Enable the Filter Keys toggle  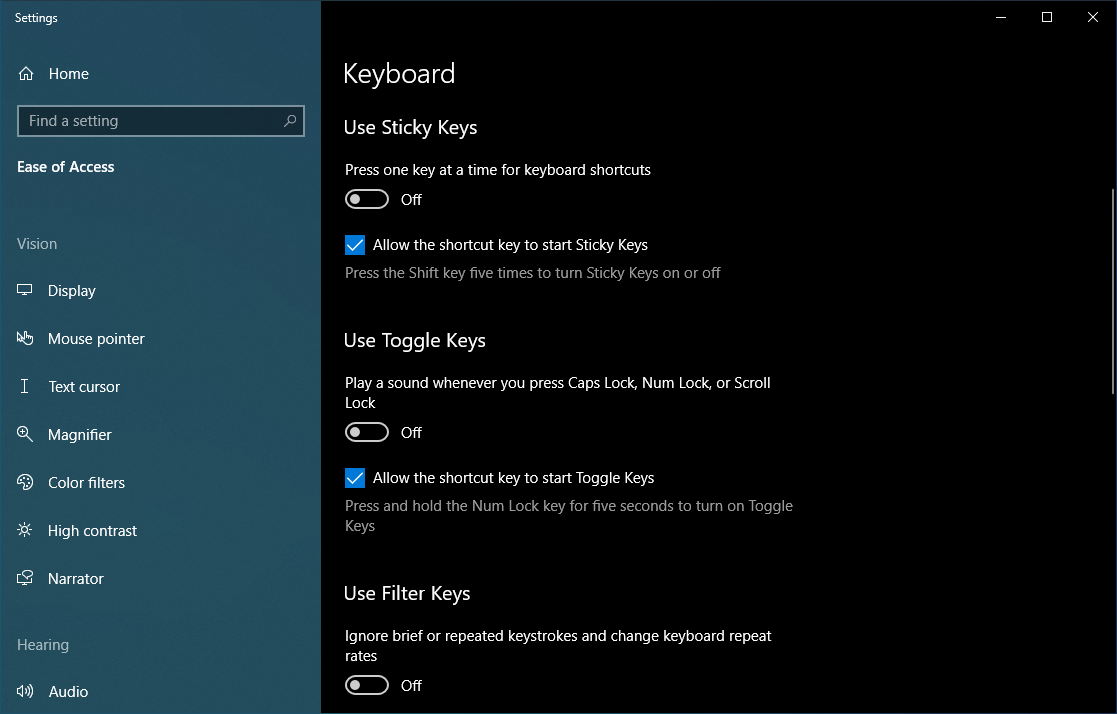pyautogui.click(x=367, y=685)
